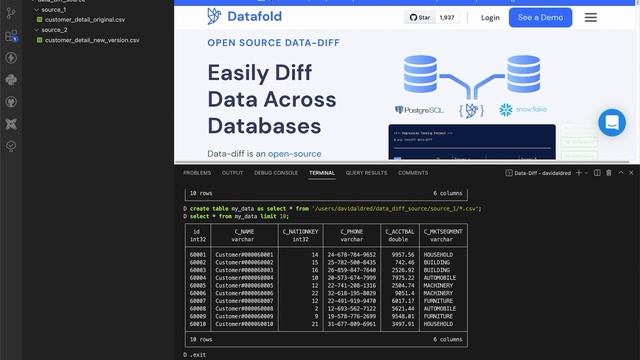The width and height of the screenshot is (640, 360).
Task: Close the terminal panel
Action: [x=631, y=173]
